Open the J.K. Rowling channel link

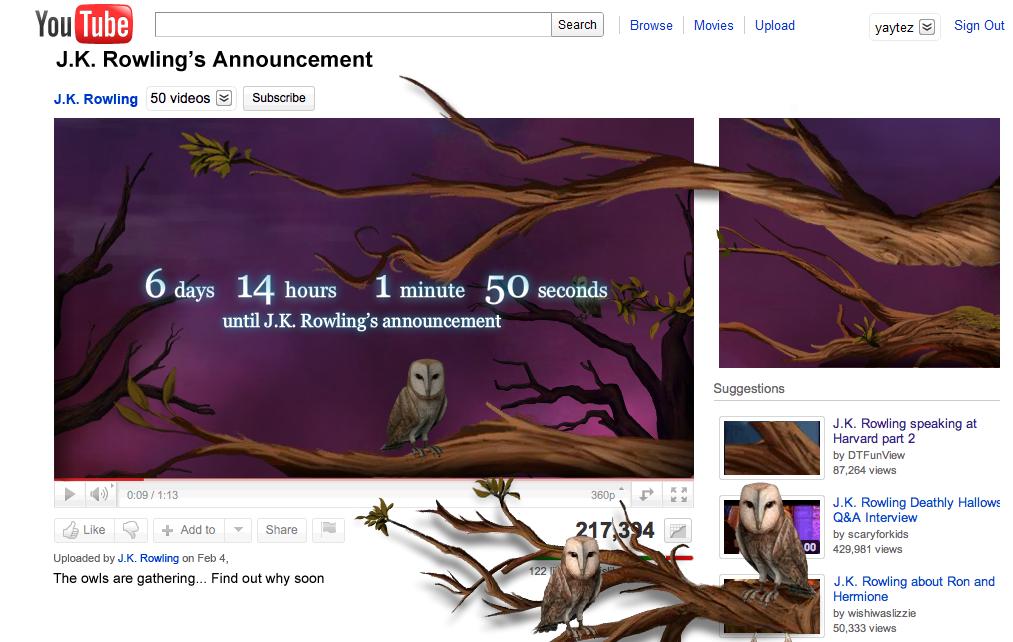point(96,99)
